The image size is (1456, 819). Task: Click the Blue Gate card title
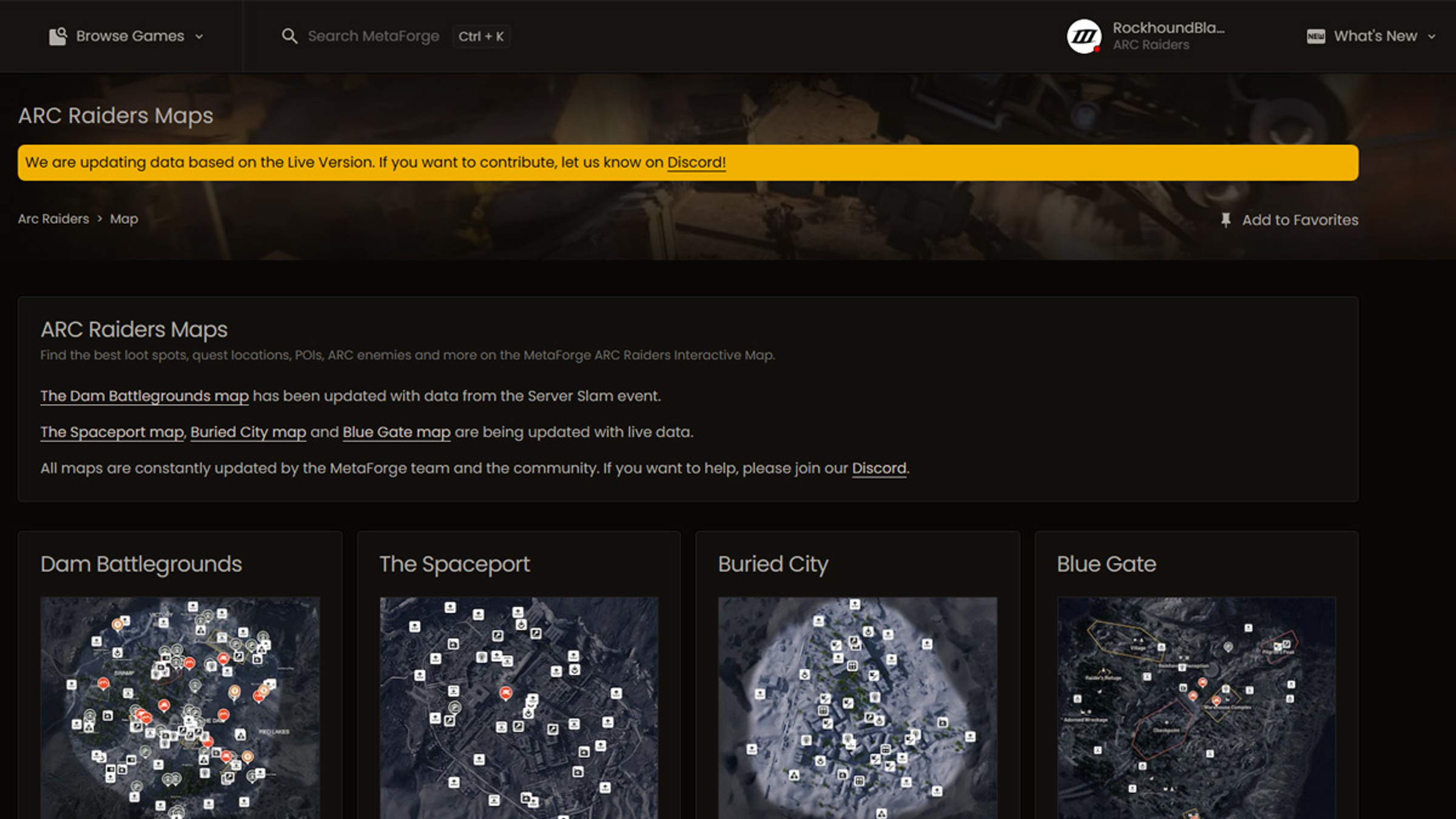tap(1106, 564)
